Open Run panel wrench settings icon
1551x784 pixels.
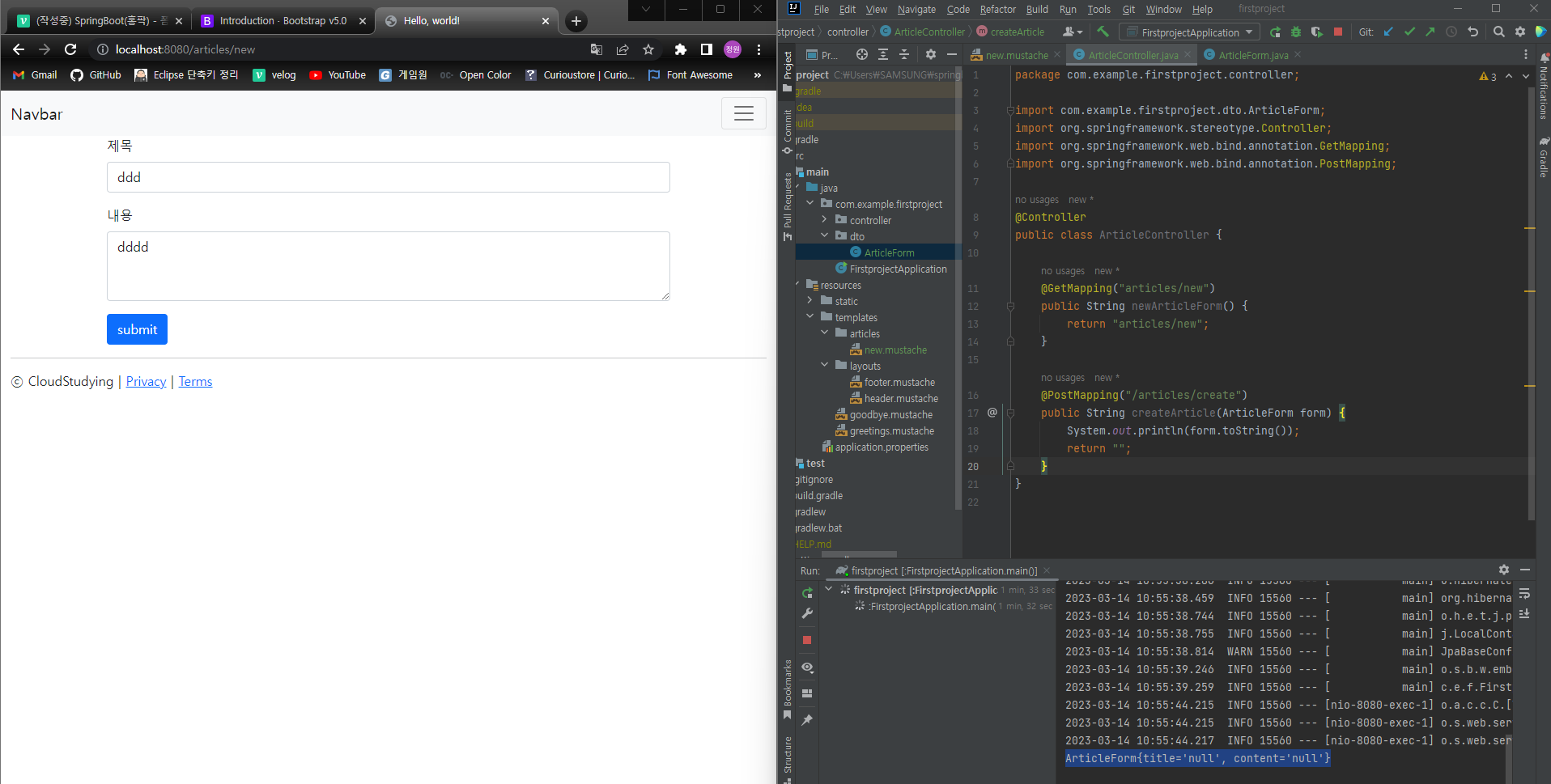click(807, 613)
